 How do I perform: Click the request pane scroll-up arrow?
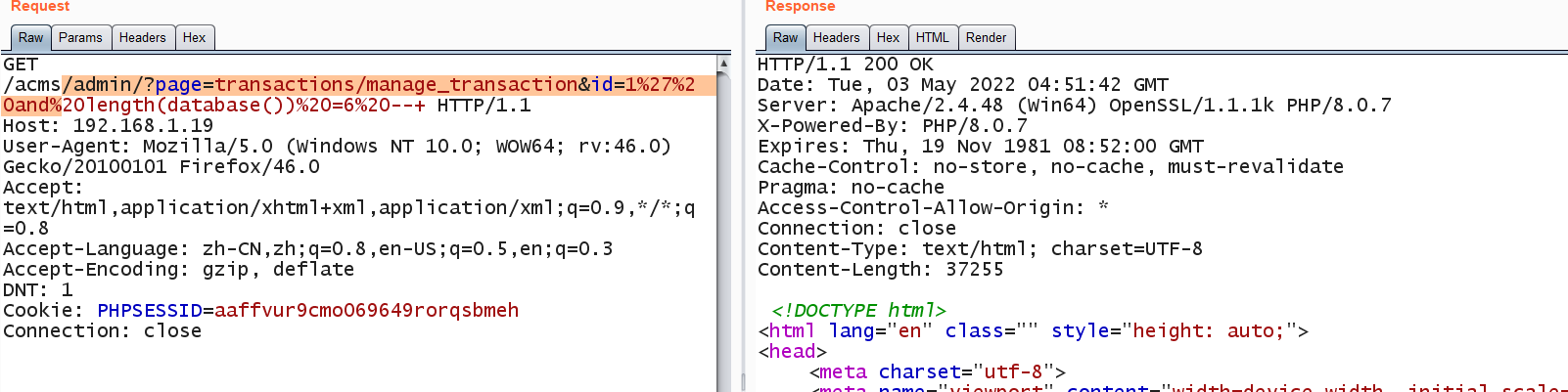pos(723,64)
